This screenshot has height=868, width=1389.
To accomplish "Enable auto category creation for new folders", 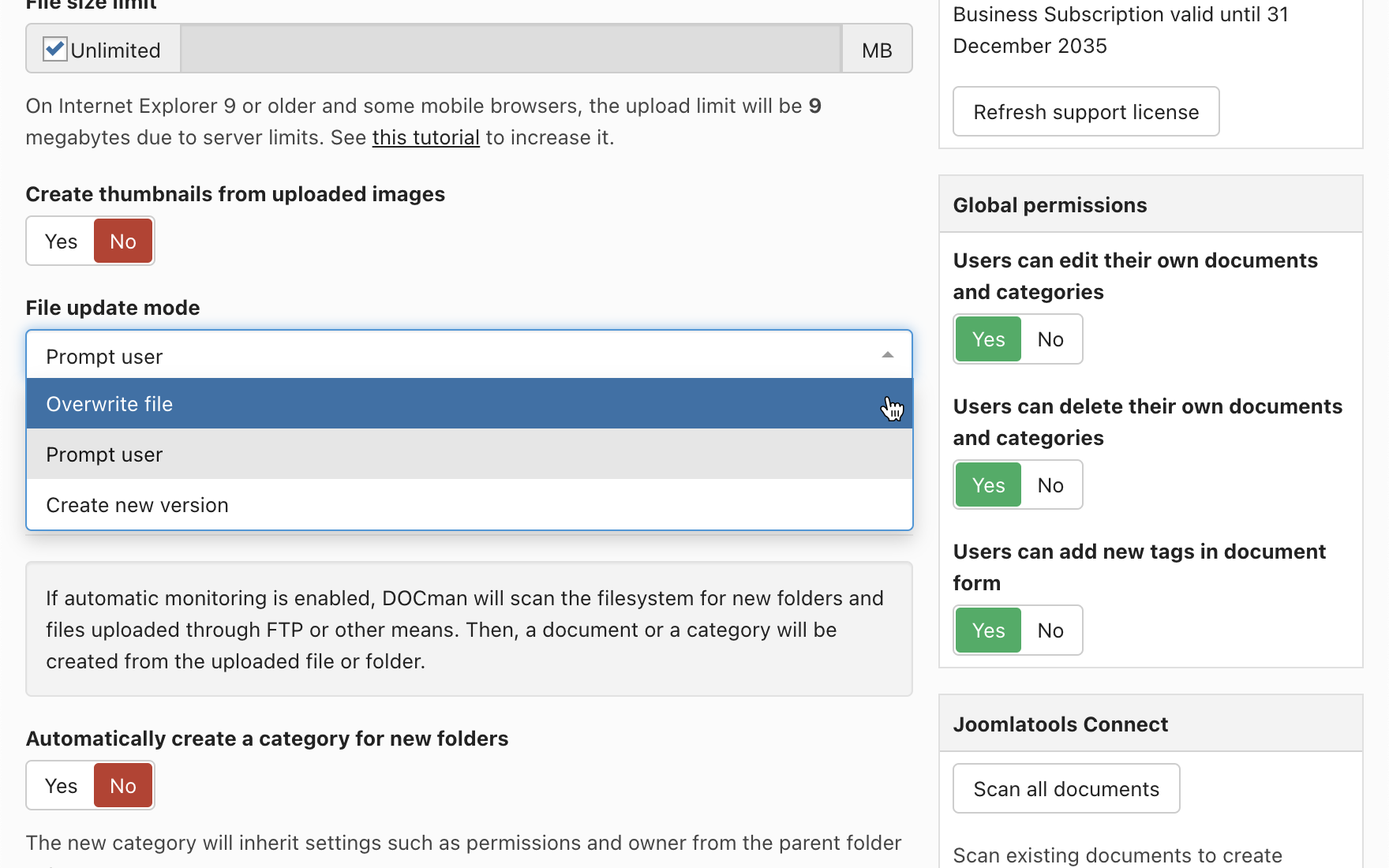I will (61, 786).
